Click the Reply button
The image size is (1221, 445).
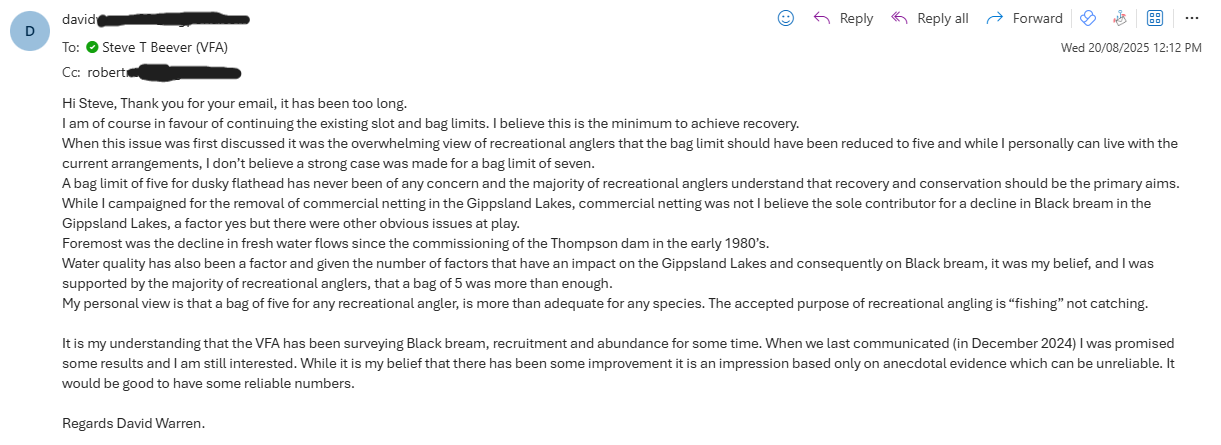coord(843,18)
